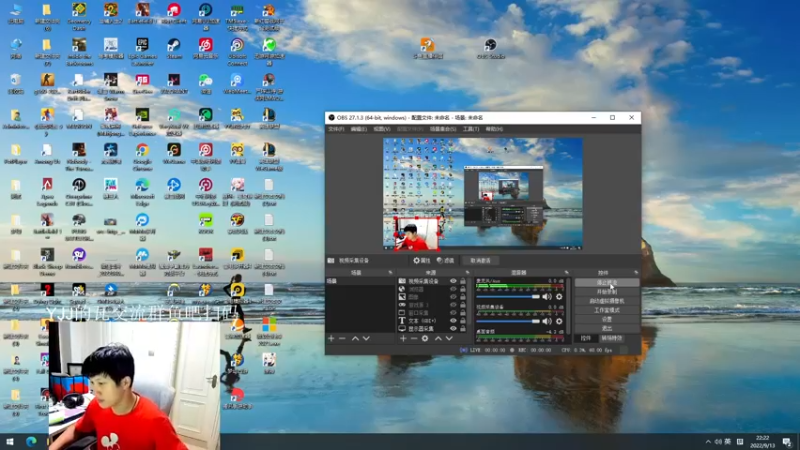Select the Steam desktop shortcut
The width and height of the screenshot is (800, 450).
click(174, 49)
